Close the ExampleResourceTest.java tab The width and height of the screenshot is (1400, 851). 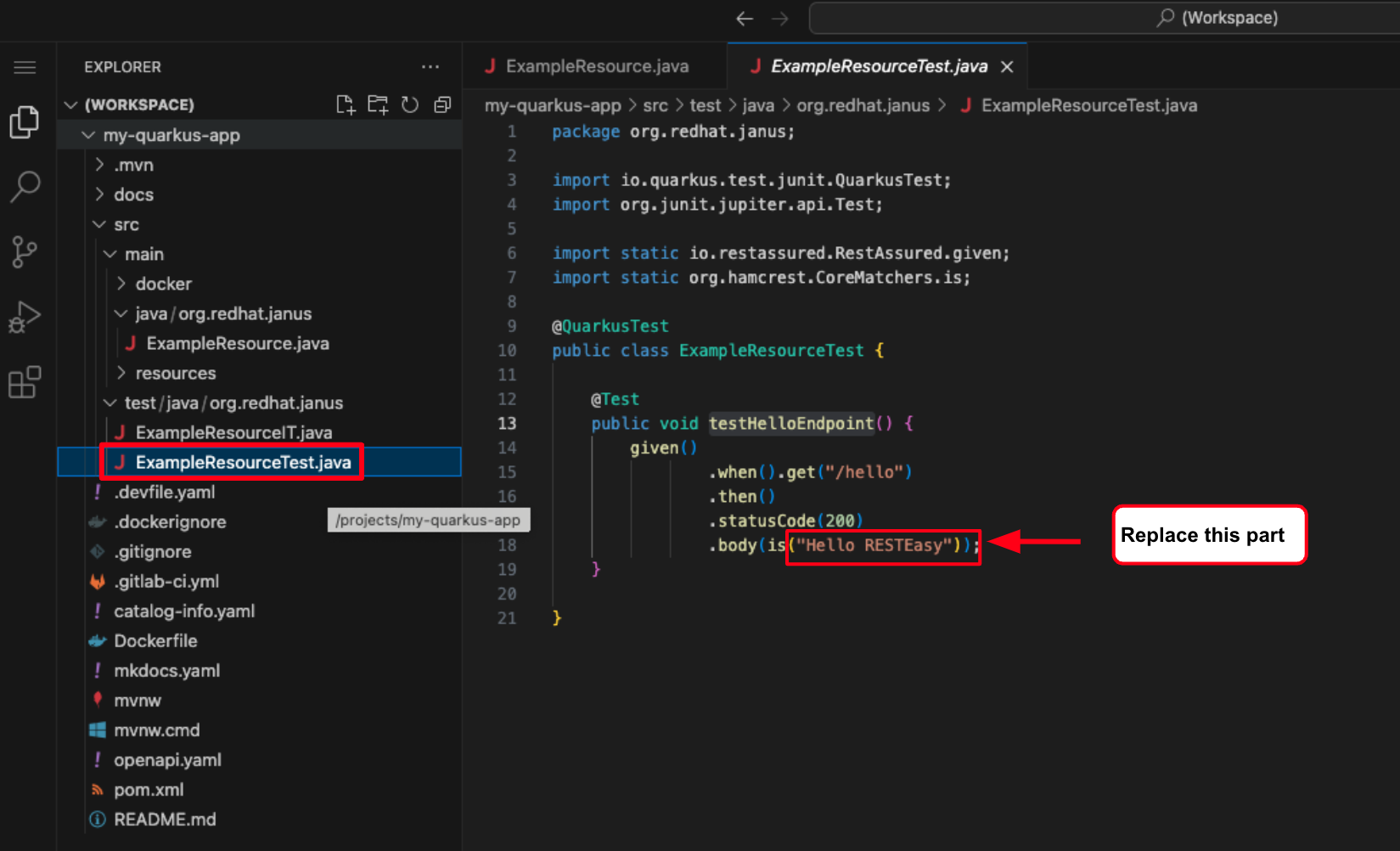click(1007, 66)
